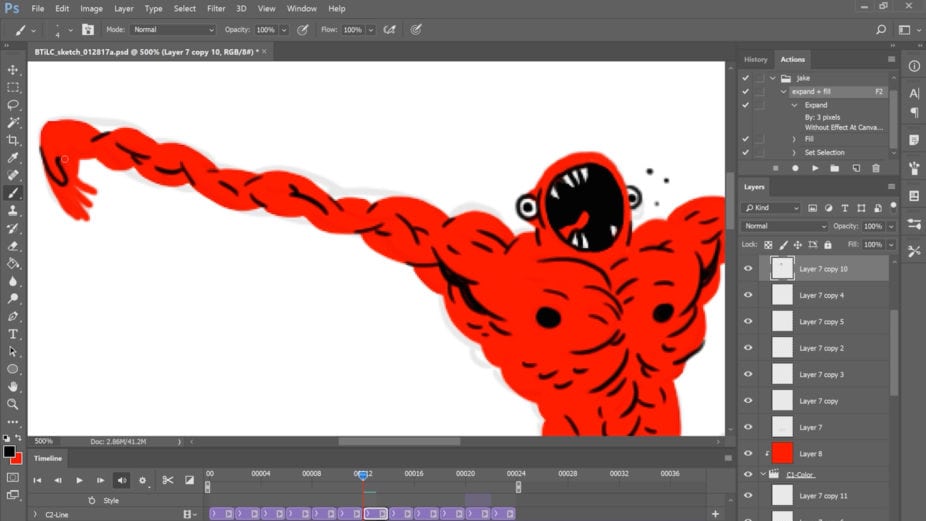This screenshot has height=521, width=926.
Task: Open the brush Mode dropdown
Action: tap(173, 30)
